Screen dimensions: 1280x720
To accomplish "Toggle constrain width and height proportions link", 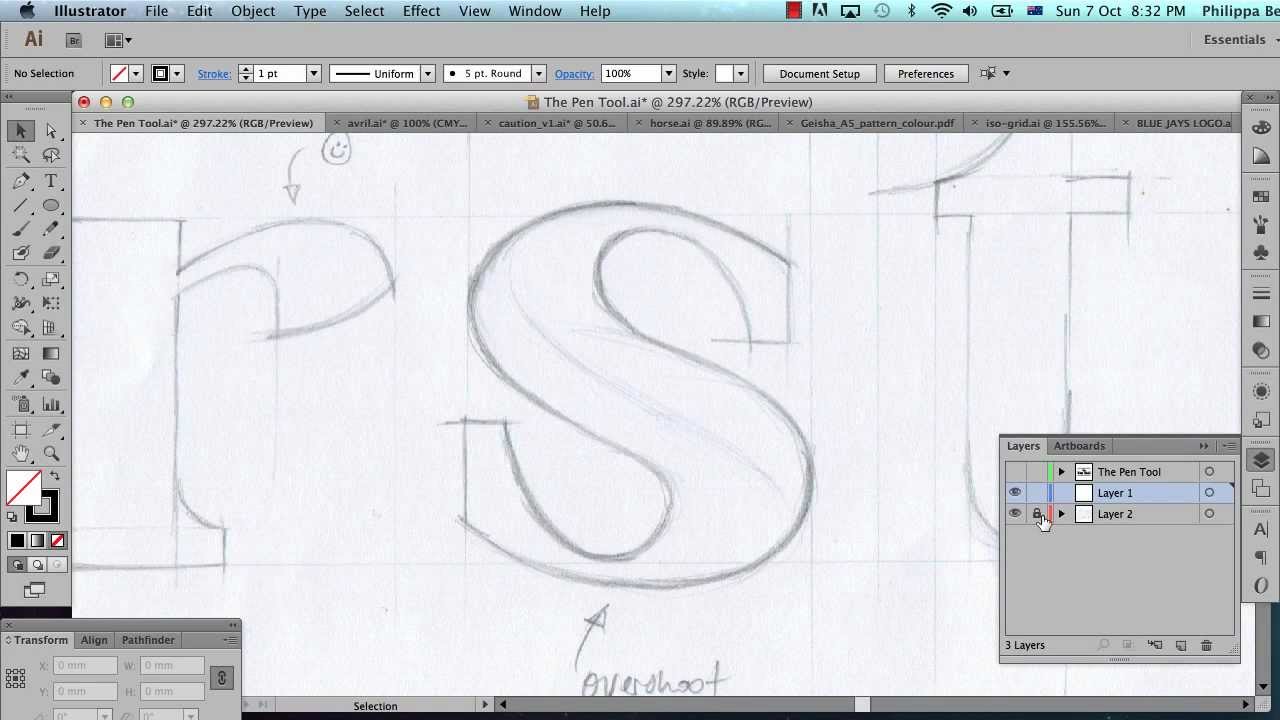I will click(222, 678).
